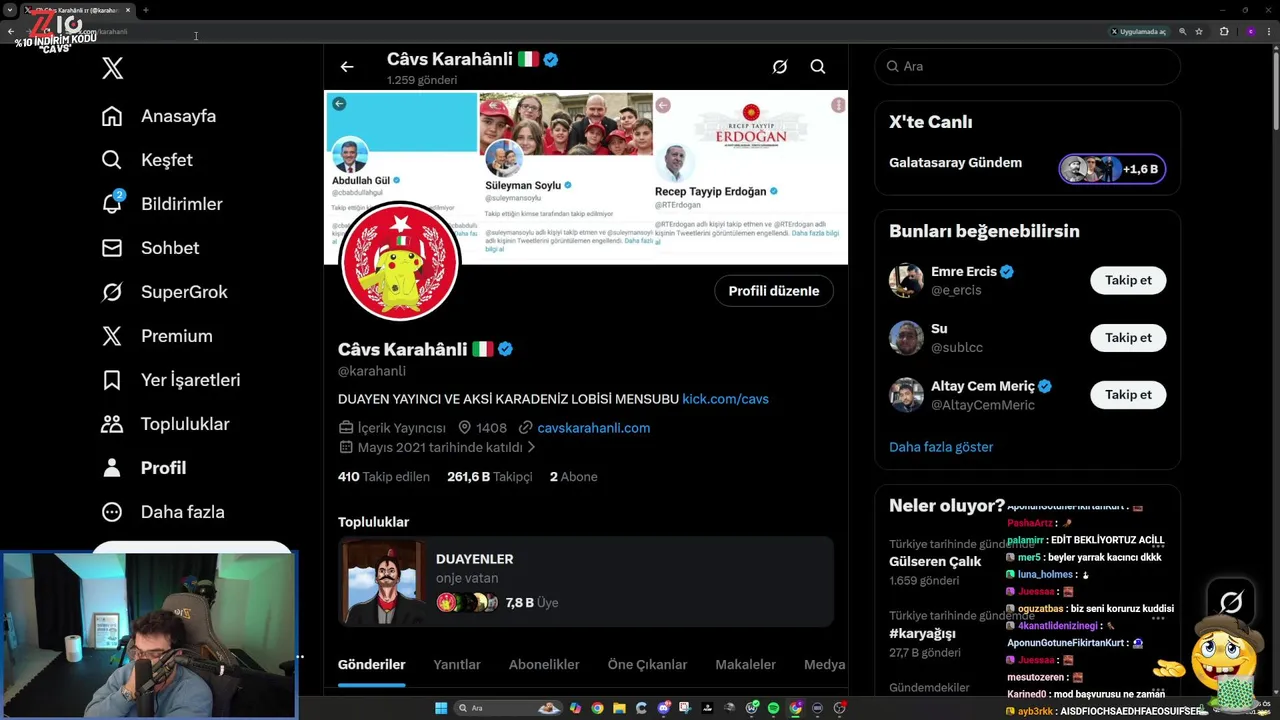Image resolution: width=1280 pixels, height=720 pixels.
Task: Open the Premium X icon
Action: pos(112,336)
